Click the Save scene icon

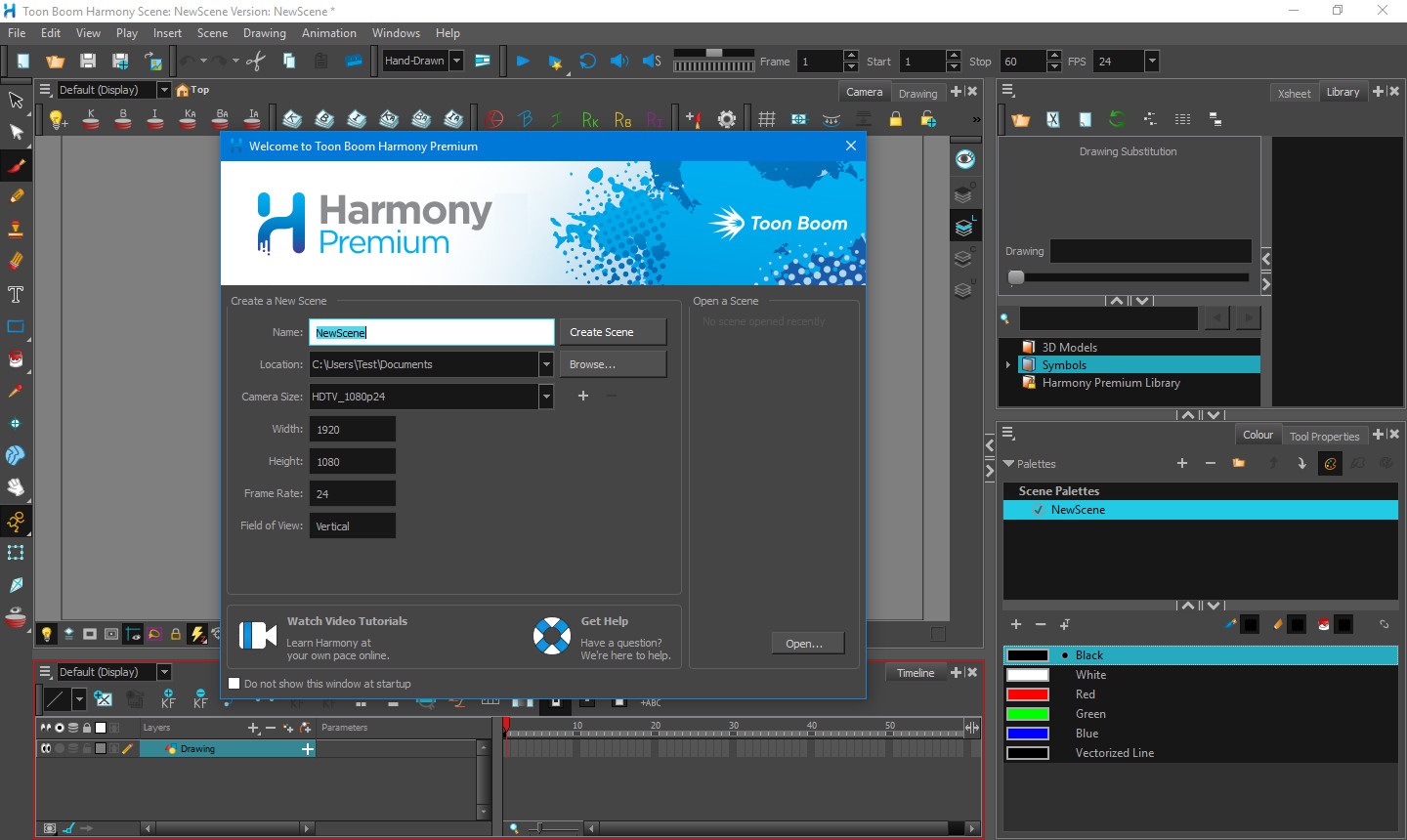[88, 61]
